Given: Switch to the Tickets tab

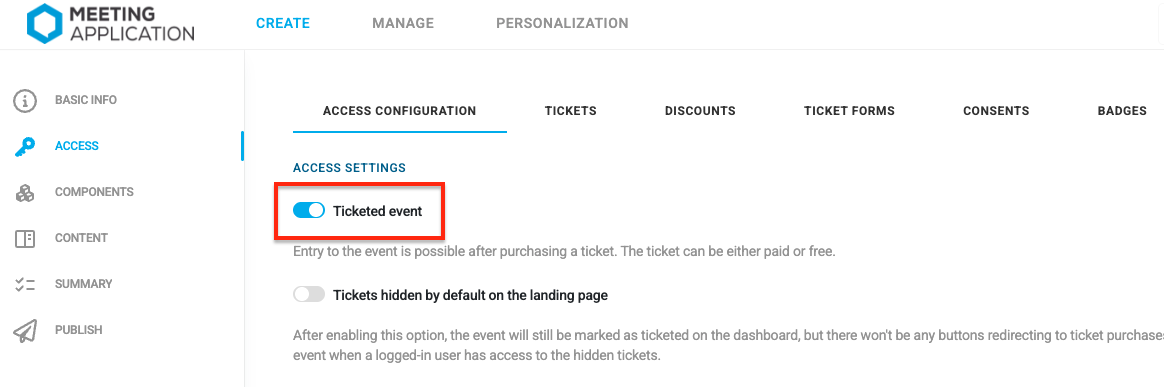Looking at the screenshot, I should [571, 111].
